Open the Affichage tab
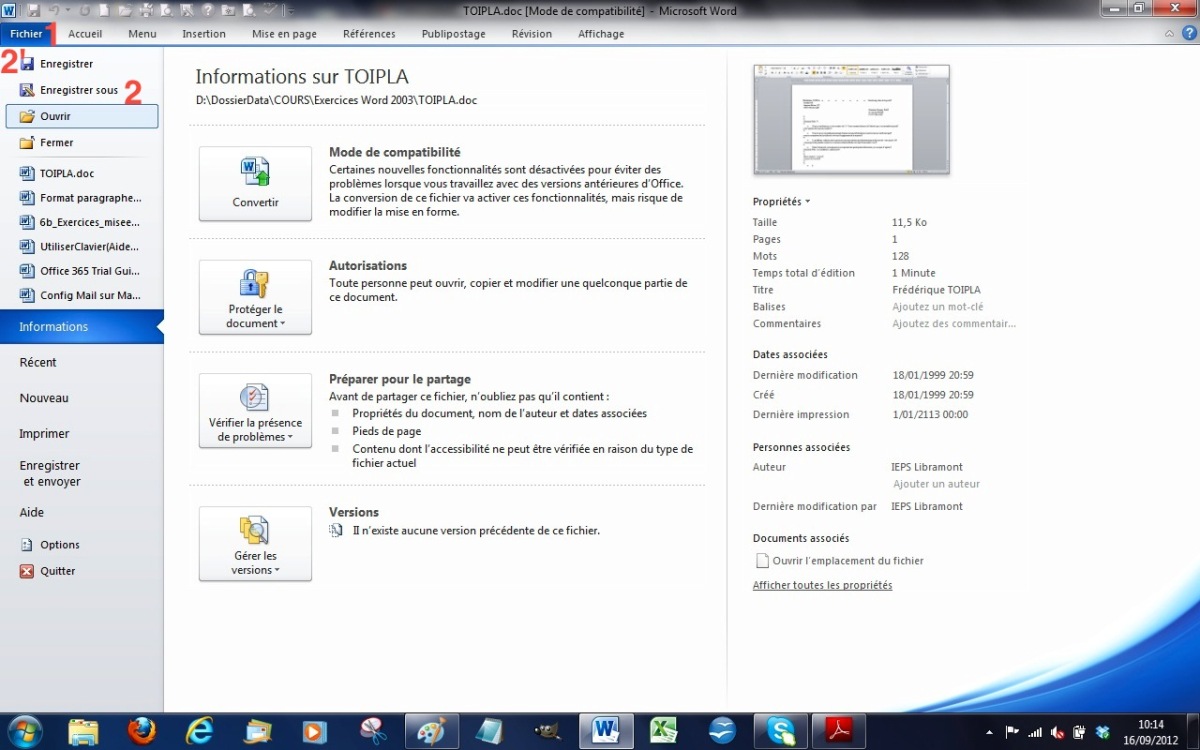 (601, 34)
